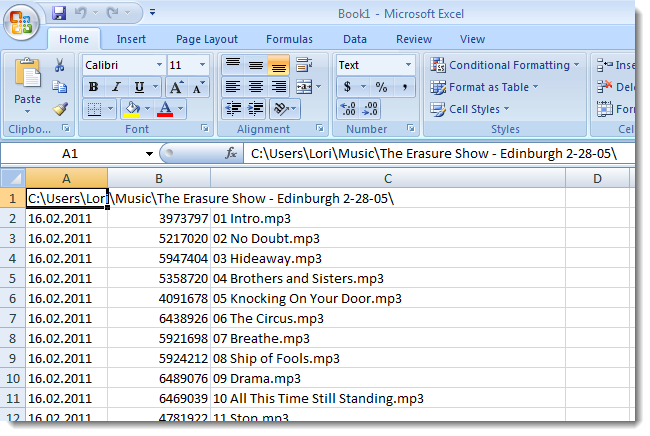Switch to the Insert tab
Image resolution: width=650 pixels, height=436 pixels.
(131, 39)
